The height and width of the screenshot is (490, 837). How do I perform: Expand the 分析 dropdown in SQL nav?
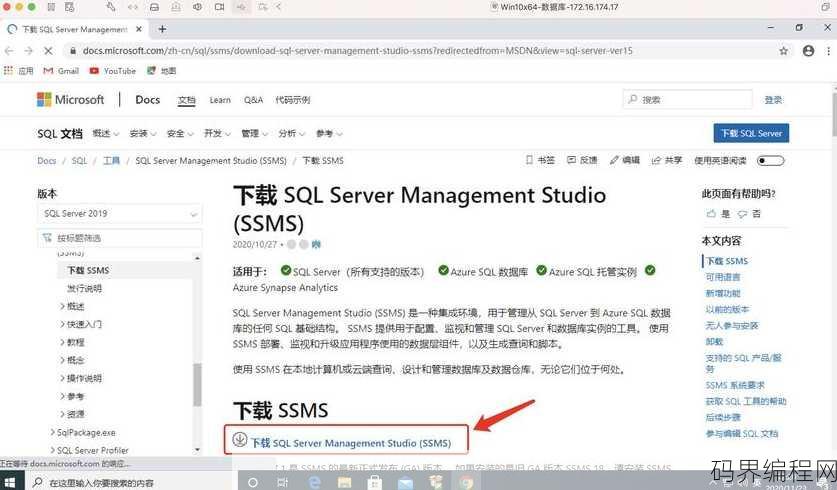pos(292,133)
